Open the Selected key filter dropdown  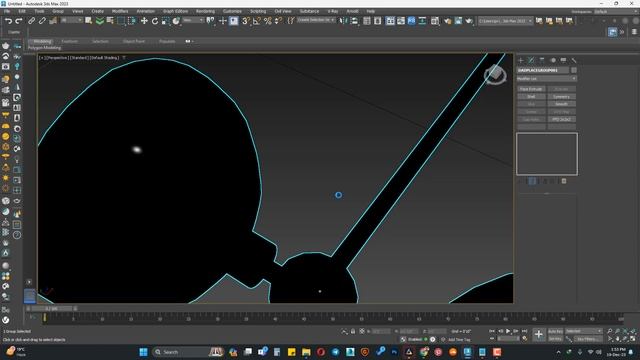[583, 331]
